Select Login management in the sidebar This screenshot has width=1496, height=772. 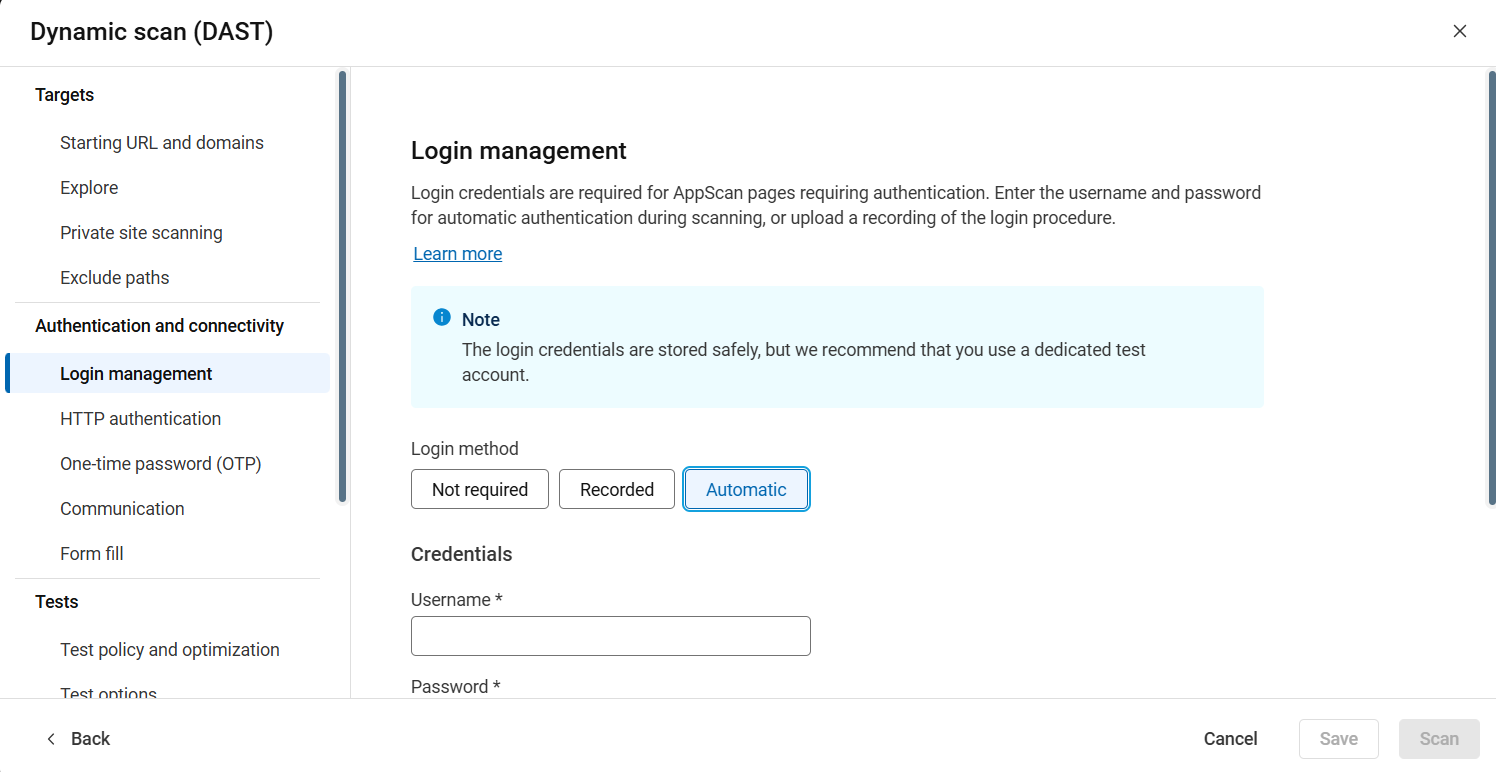click(136, 374)
